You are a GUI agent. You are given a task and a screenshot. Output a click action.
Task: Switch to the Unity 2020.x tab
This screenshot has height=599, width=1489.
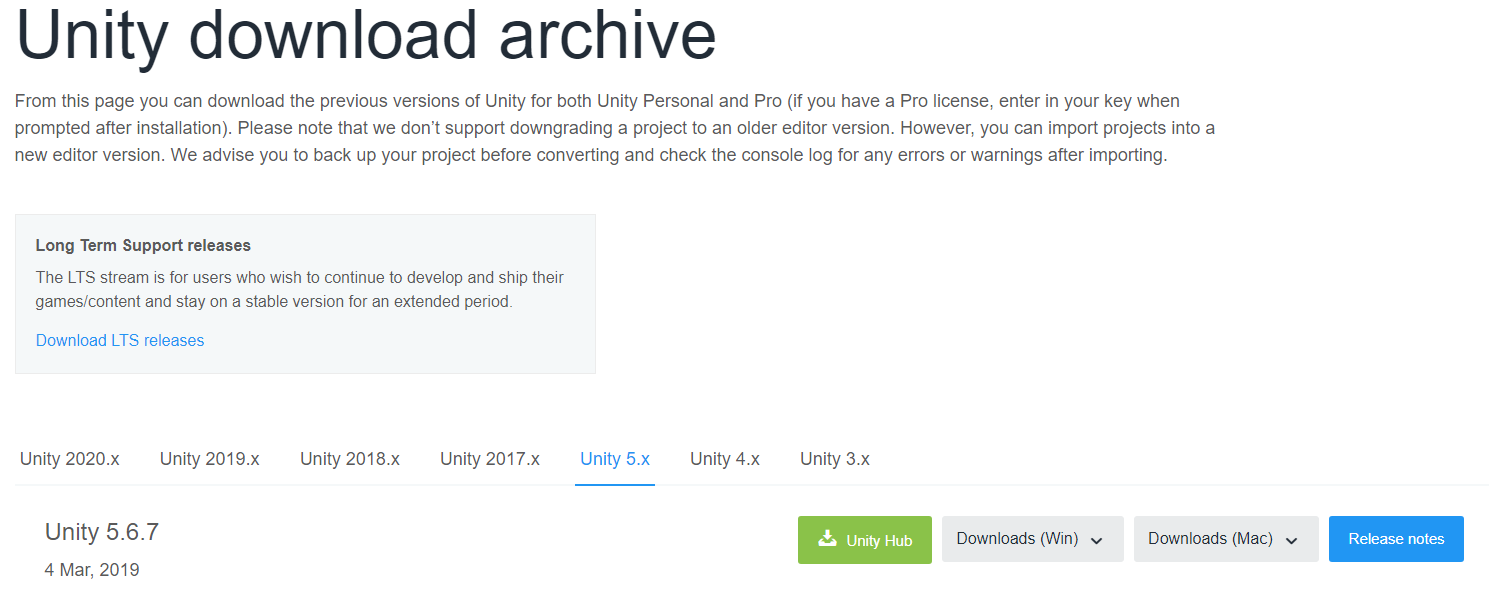[x=70, y=459]
